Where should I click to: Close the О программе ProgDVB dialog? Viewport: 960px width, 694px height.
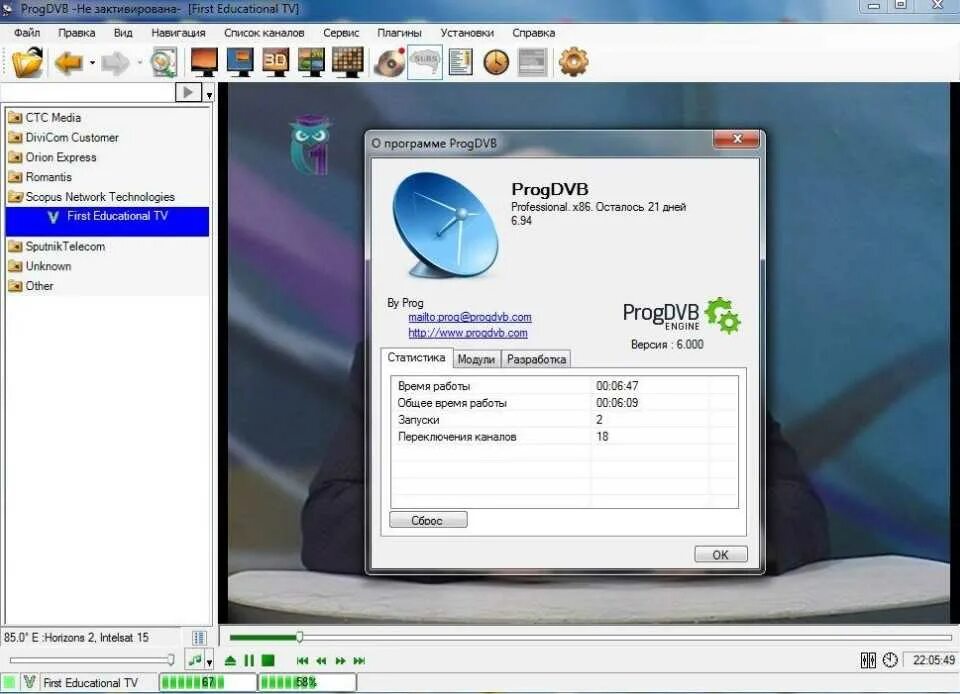click(737, 139)
